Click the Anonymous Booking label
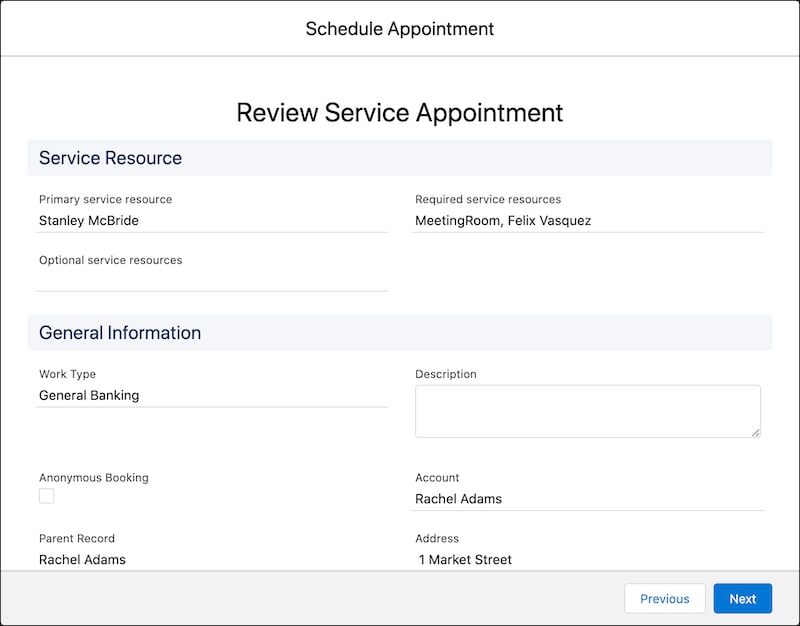This screenshot has width=800, height=626. pyautogui.click(x=94, y=478)
